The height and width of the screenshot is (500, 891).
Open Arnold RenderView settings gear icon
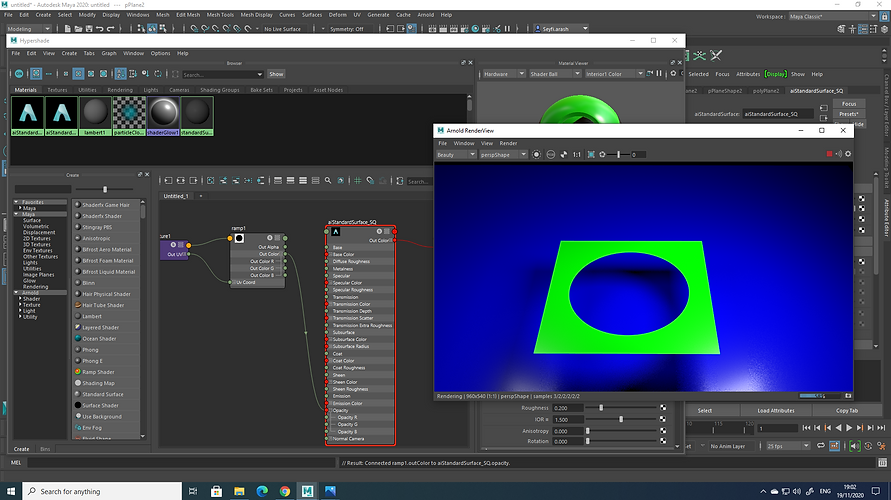[848, 154]
